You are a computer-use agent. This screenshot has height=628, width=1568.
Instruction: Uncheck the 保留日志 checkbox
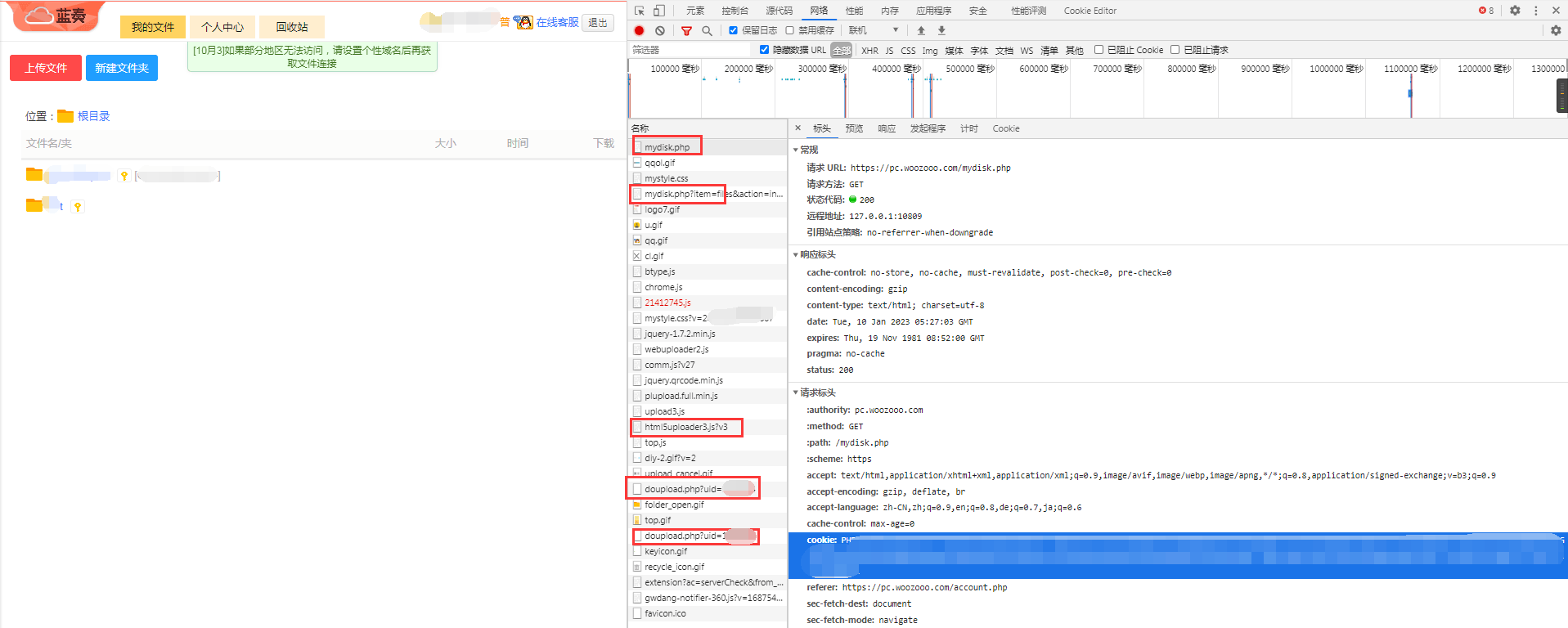[734, 30]
